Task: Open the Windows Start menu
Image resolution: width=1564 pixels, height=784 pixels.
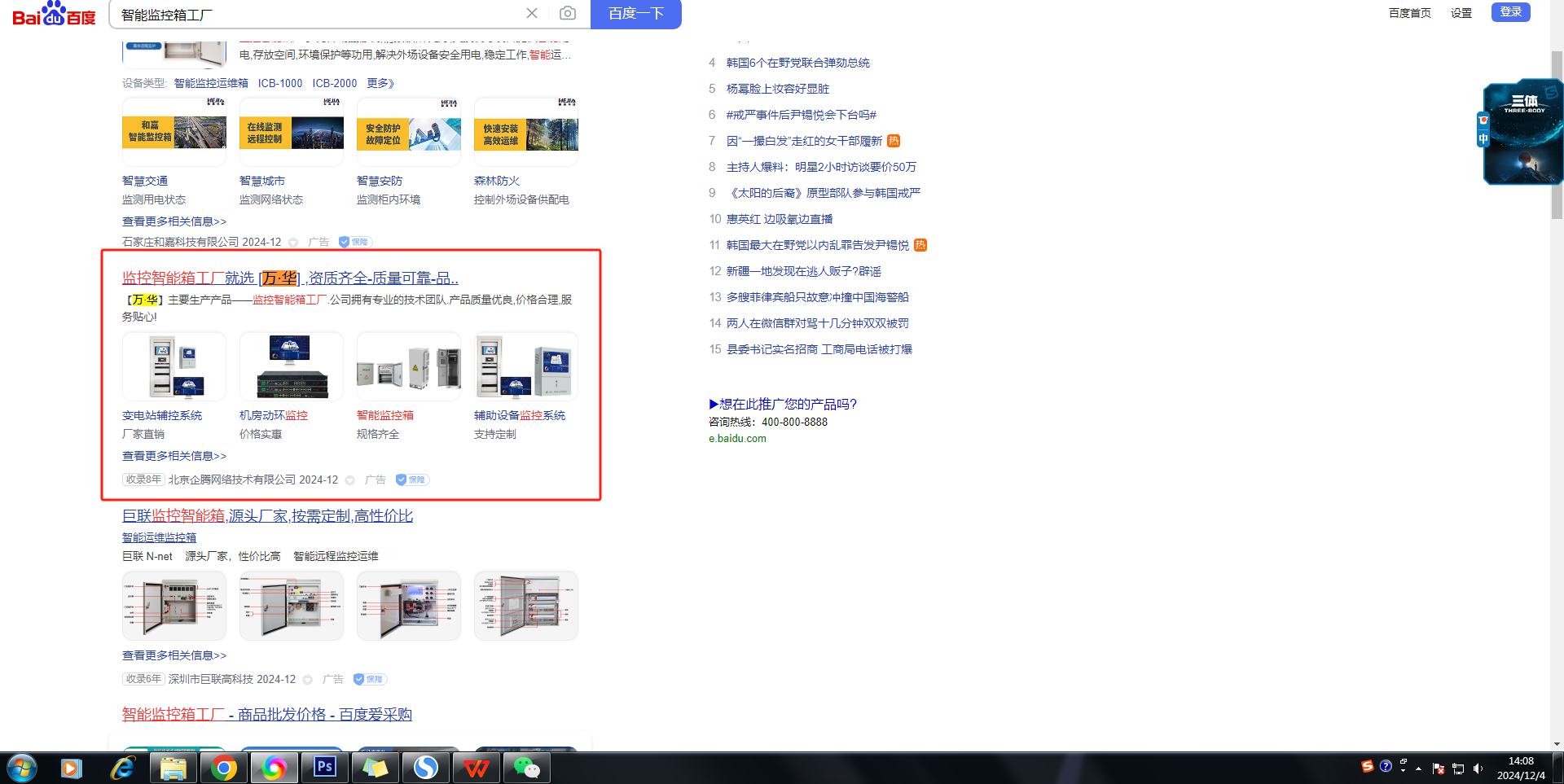Action: pos(22,768)
